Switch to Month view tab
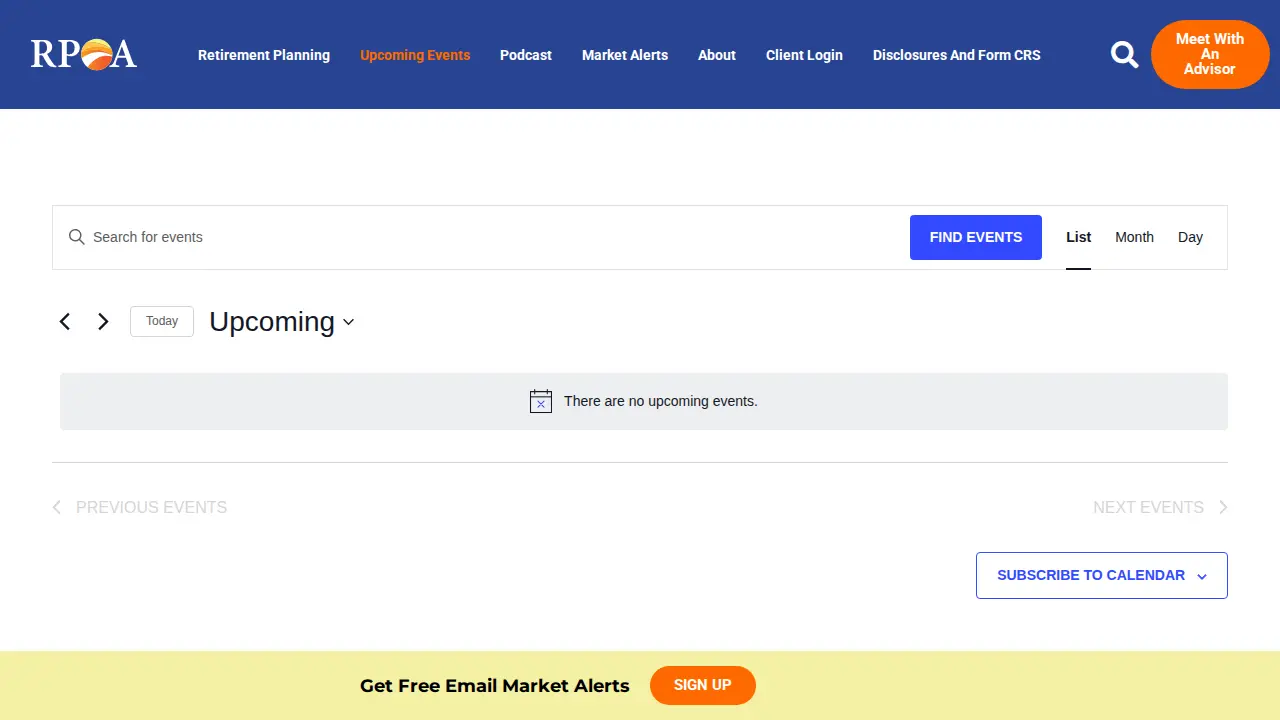The image size is (1280, 720). [x=1134, y=237]
